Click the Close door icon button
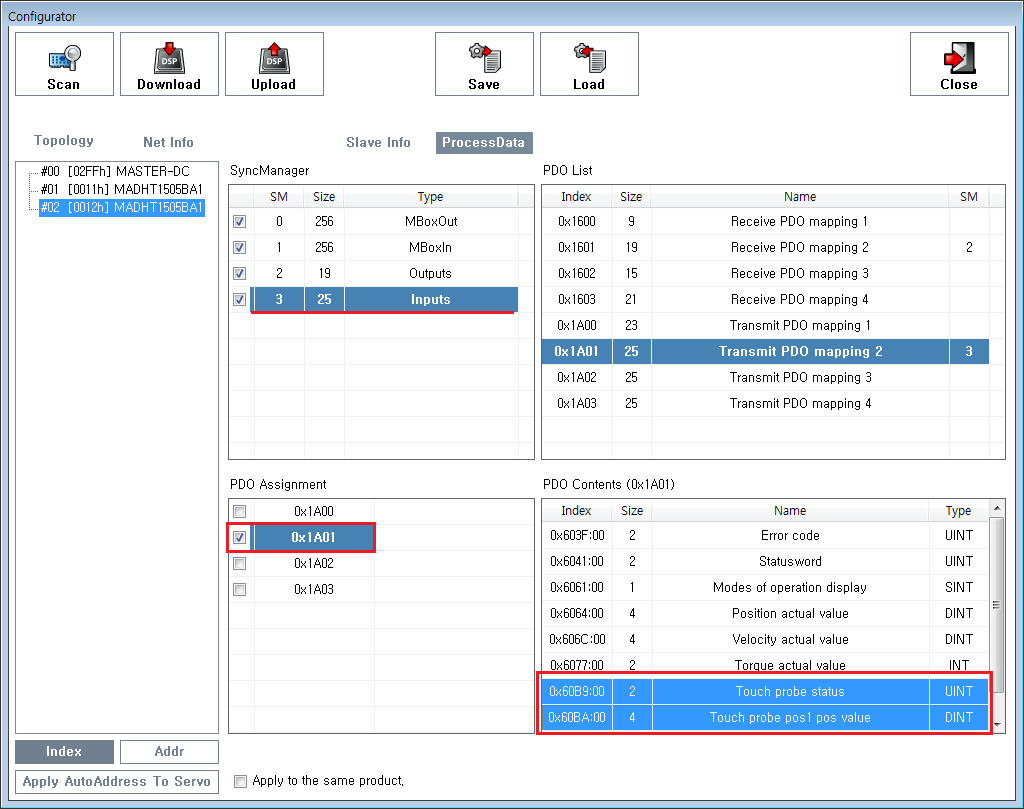 958,64
